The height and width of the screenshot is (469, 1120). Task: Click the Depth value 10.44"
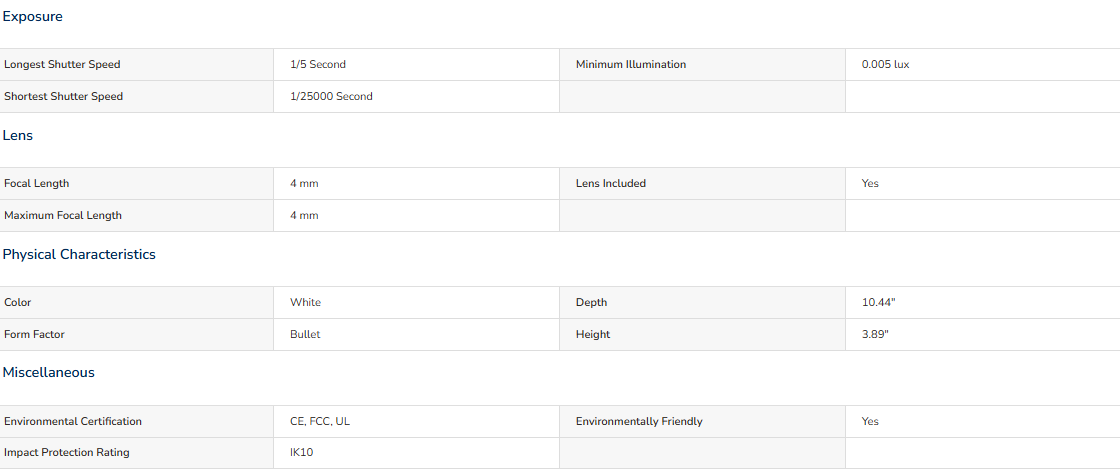(x=879, y=303)
